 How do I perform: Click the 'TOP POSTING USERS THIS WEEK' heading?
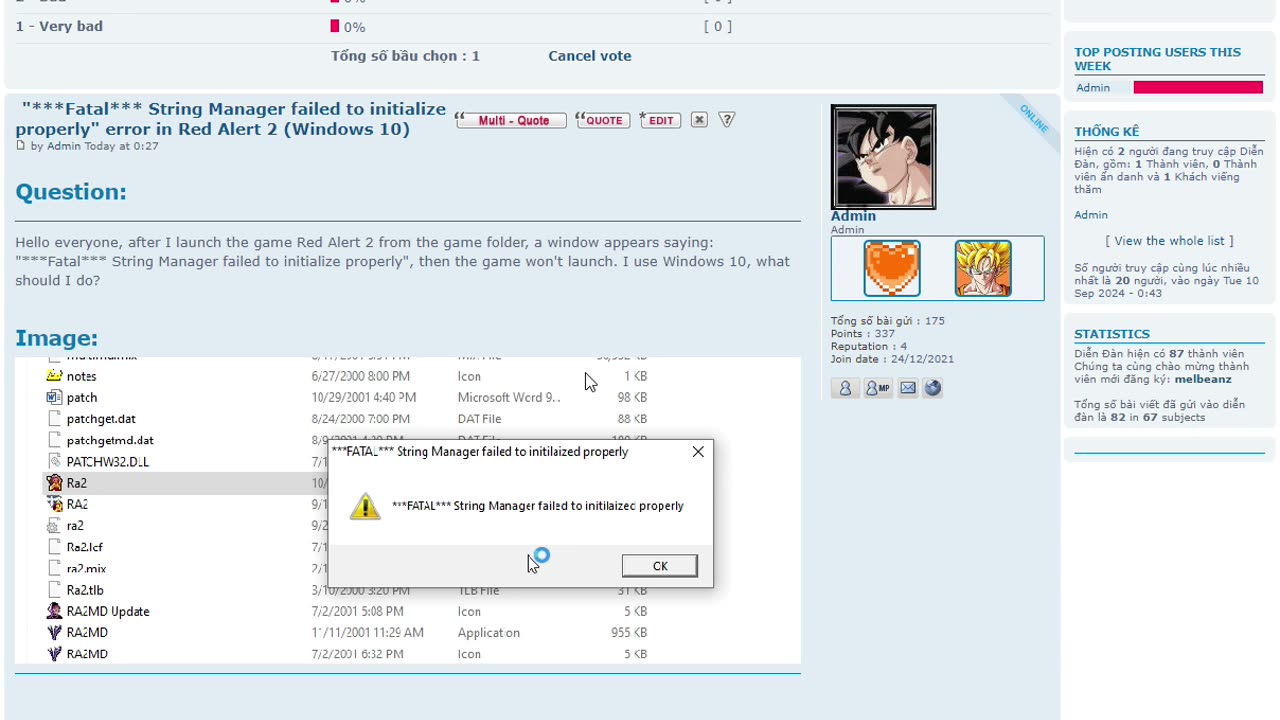coord(1157,59)
